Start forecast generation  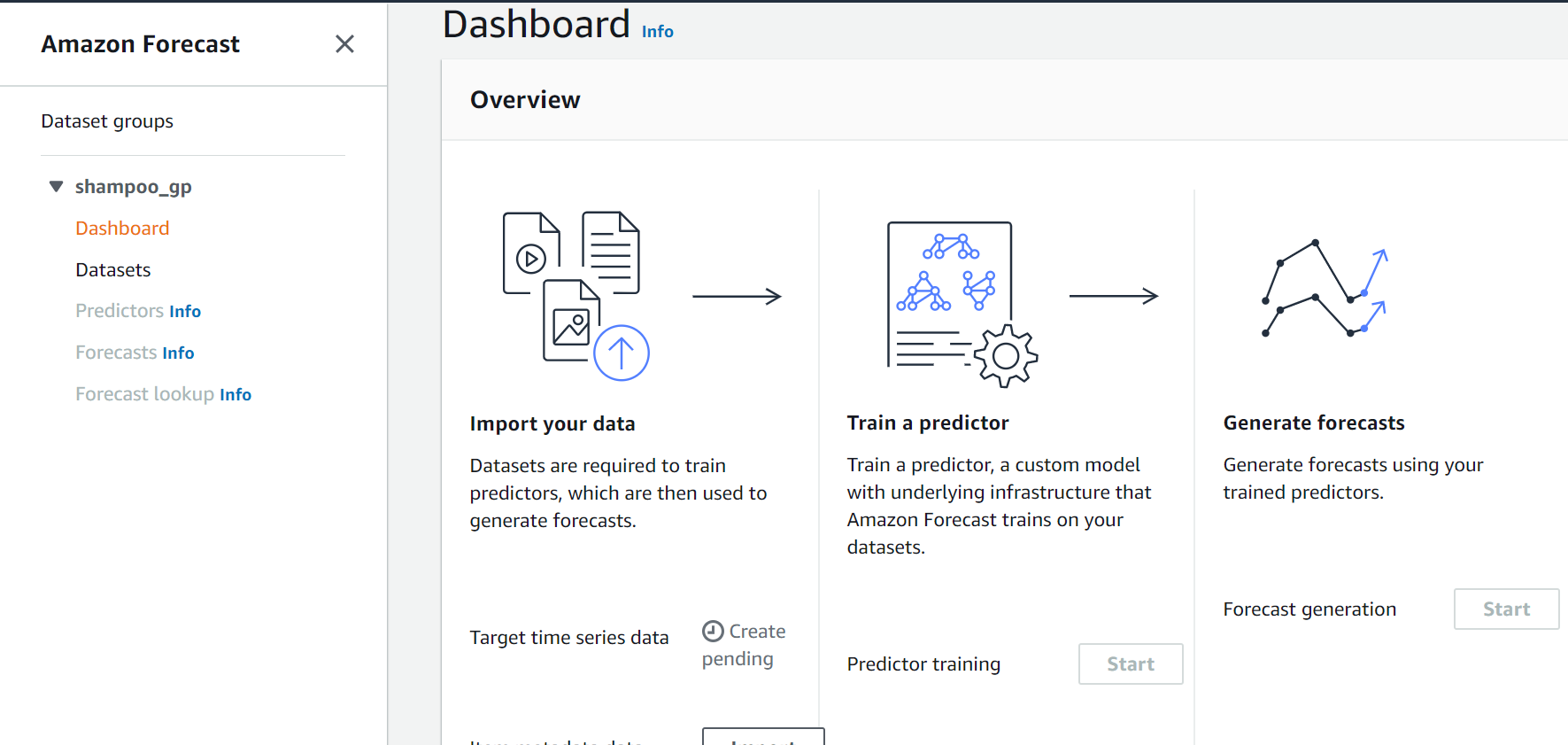[x=1505, y=609]
